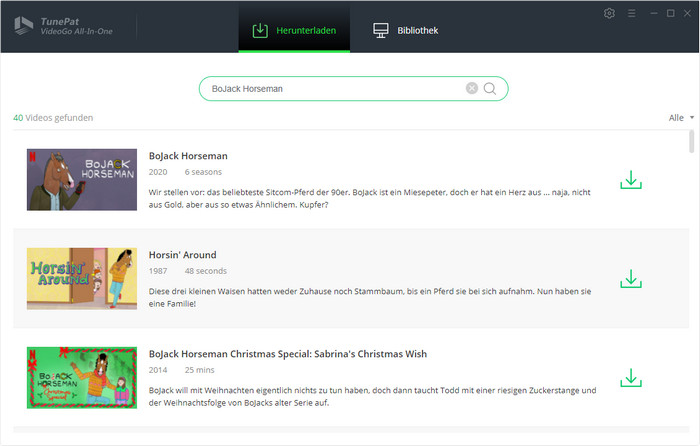Screen dimensions: 700x446
Task: Click the search box with BoJack Horseman
Action: [x=330, y=88]
